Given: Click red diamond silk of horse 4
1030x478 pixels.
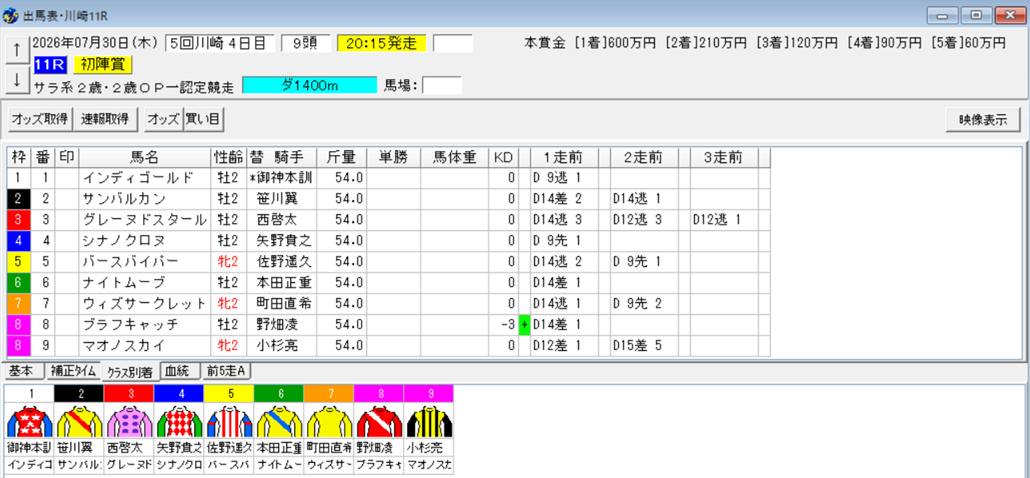Looking at the screenshot, I should click(179, 422).
